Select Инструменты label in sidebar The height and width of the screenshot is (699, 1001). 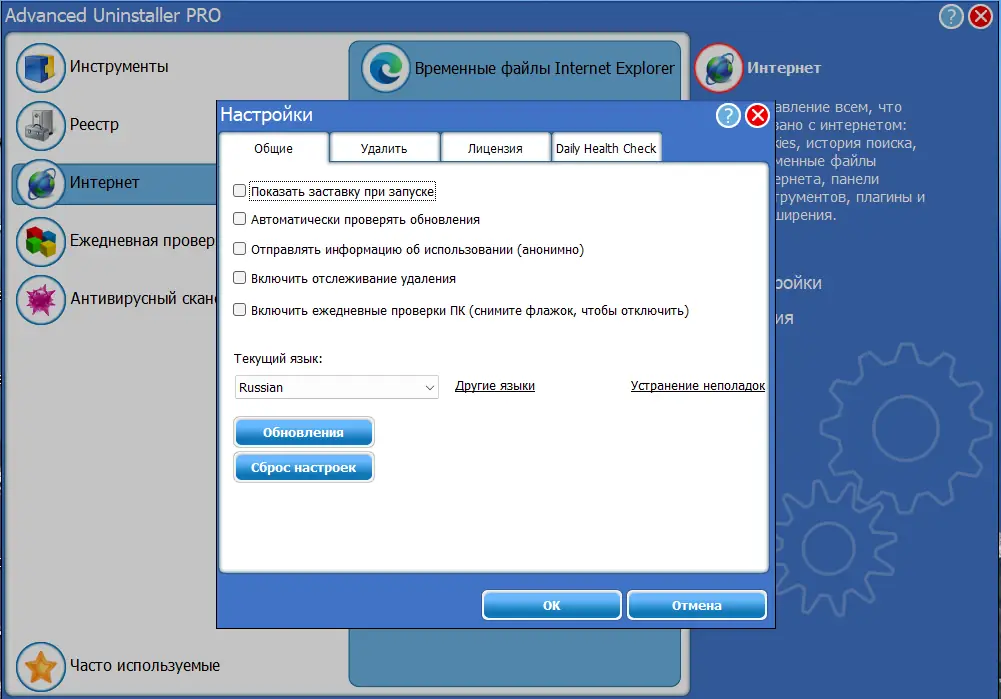pyautogui.click(x=119, y=66)
